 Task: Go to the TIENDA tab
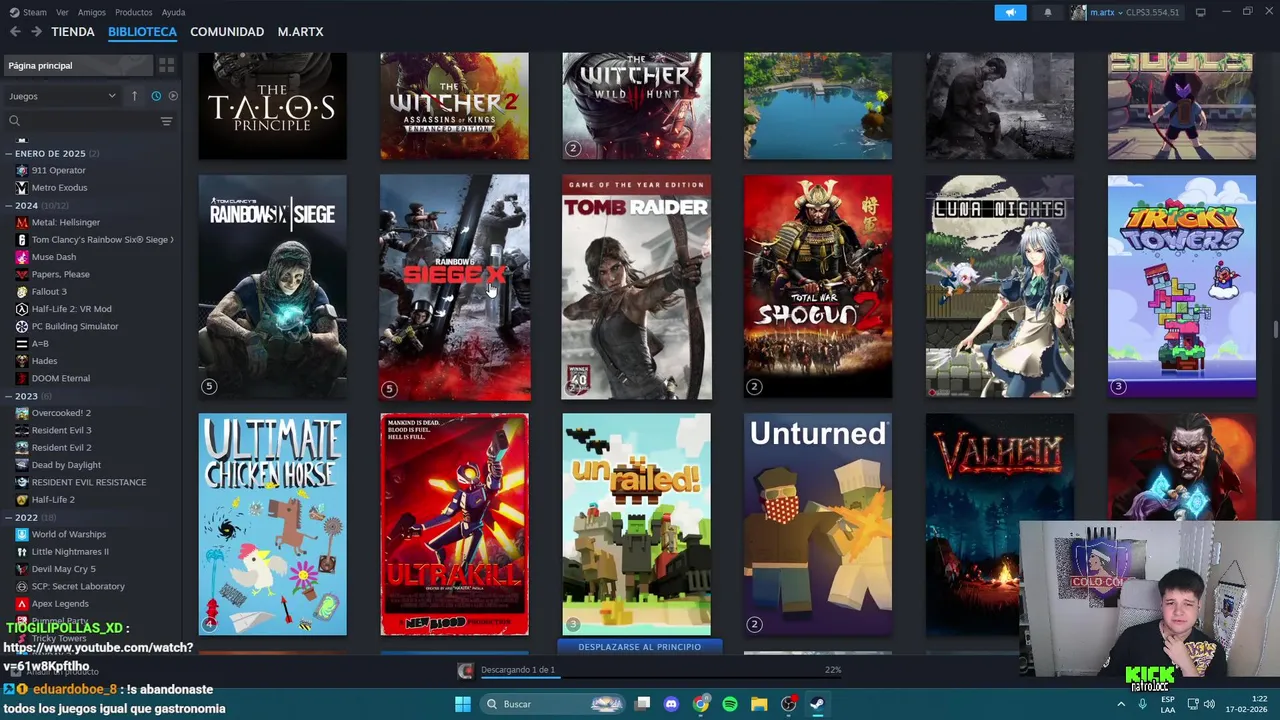coord(73,32)
